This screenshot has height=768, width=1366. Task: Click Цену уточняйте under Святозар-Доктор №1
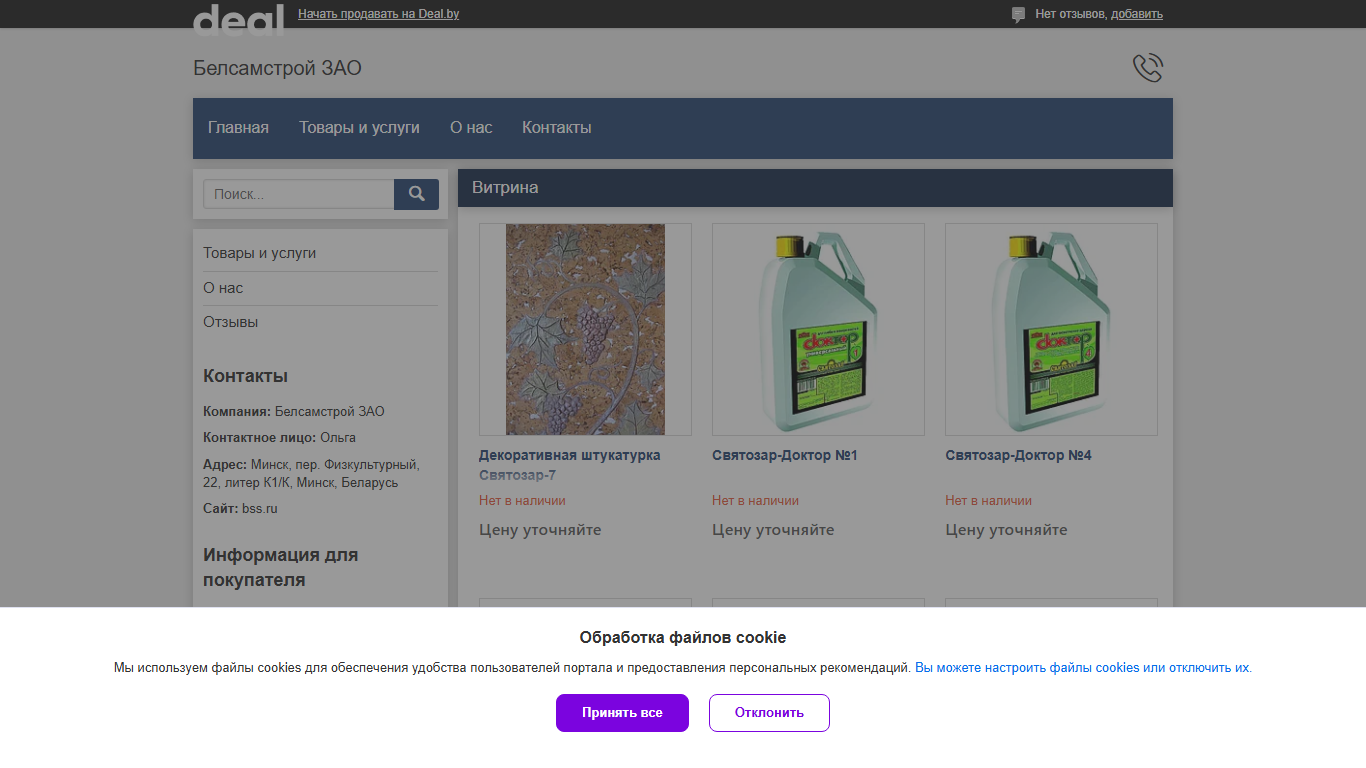773,530
